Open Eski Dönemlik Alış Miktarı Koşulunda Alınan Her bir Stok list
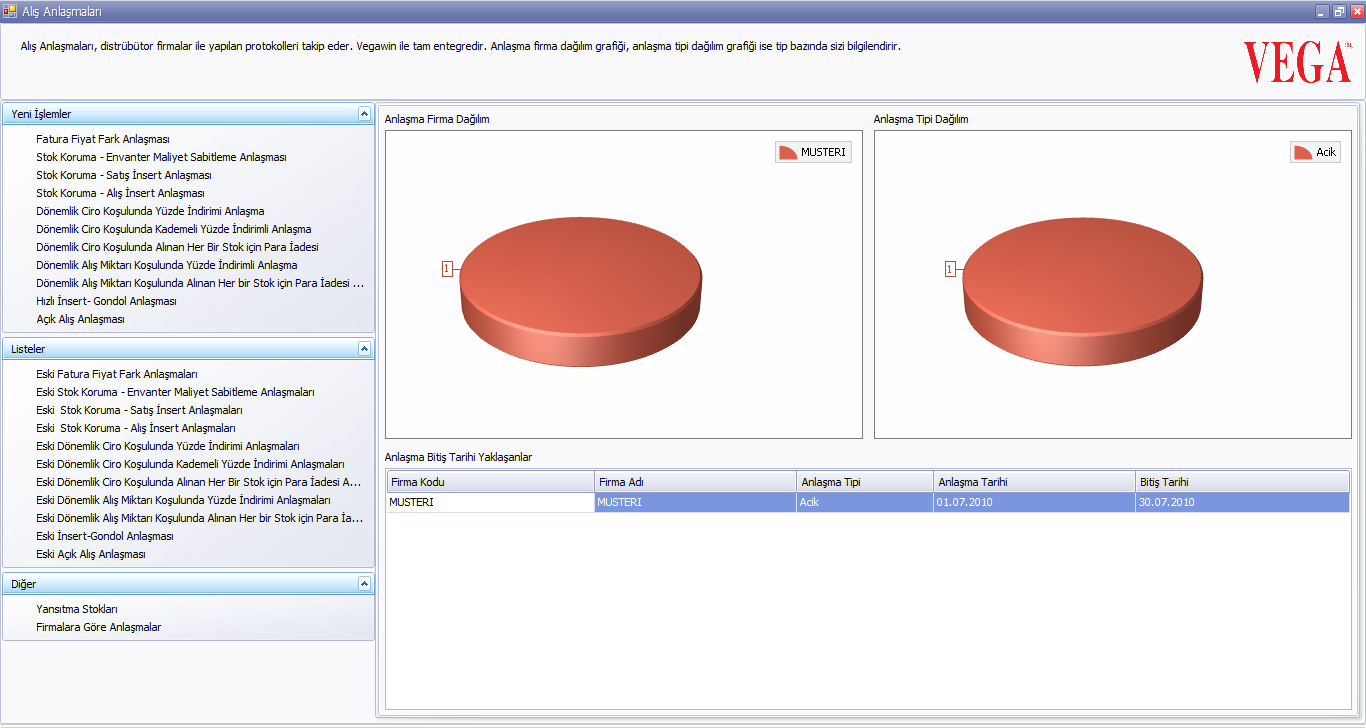Screen dimensions: 1366x728 [x=200, y=518]
